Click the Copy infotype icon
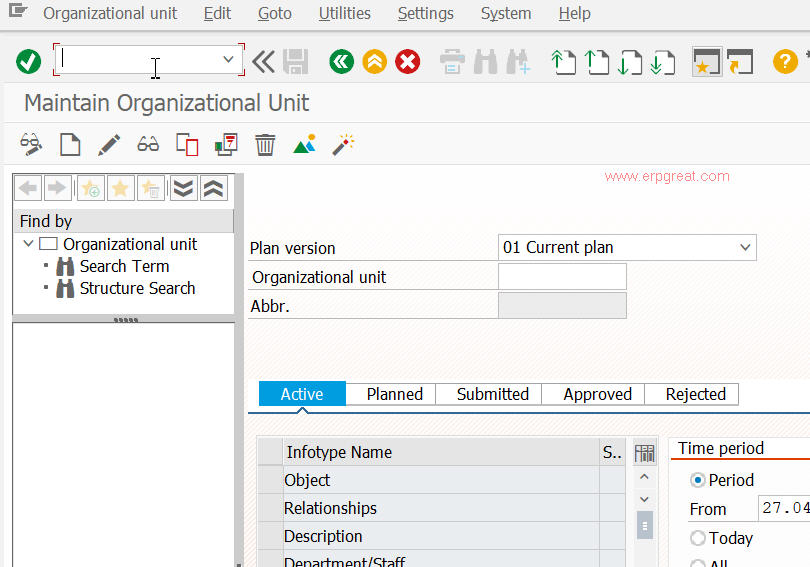Screen dimensions: 810x567 [187, 145]
